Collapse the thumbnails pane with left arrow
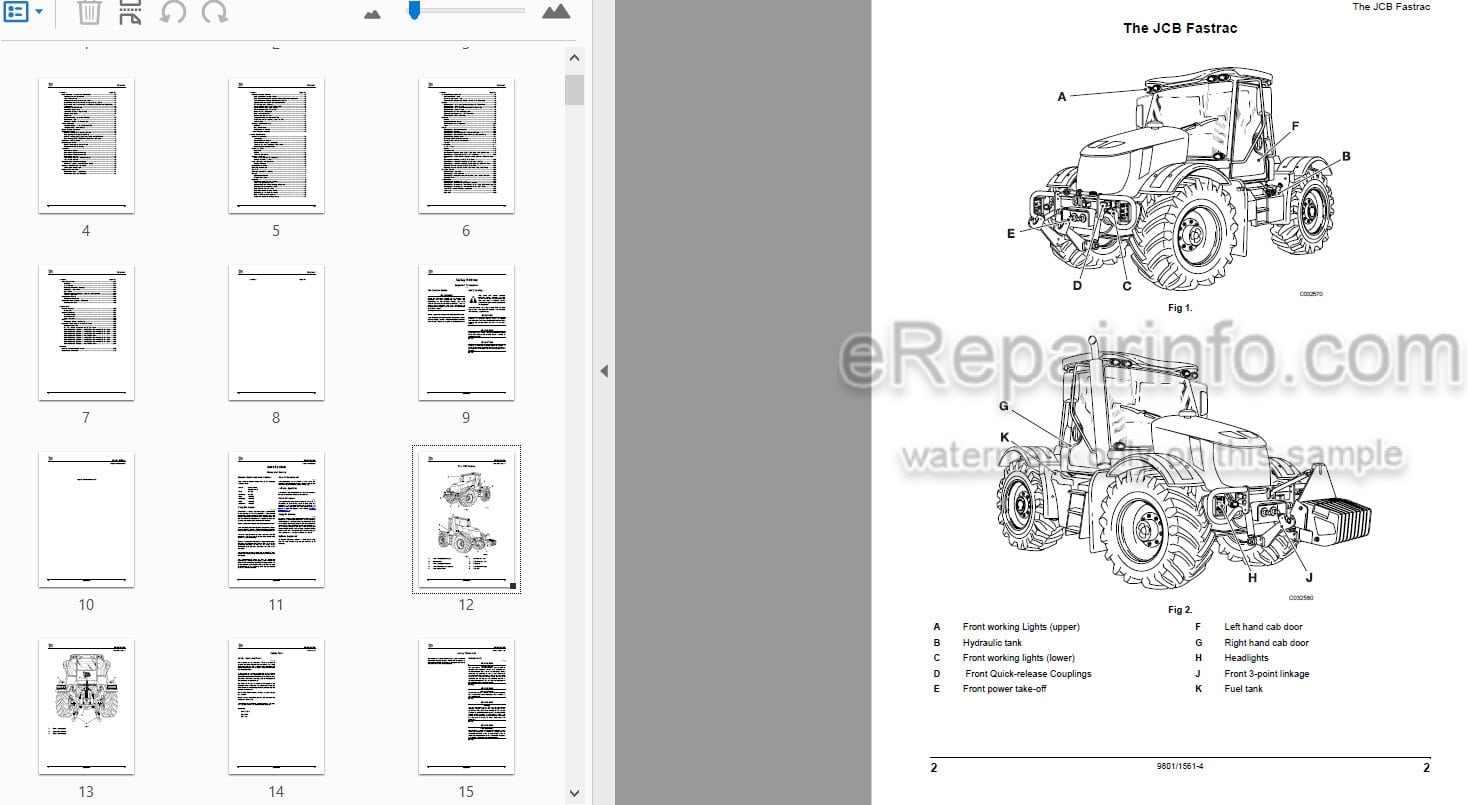This screenshot has height=805, width=1468. [603, 371]
